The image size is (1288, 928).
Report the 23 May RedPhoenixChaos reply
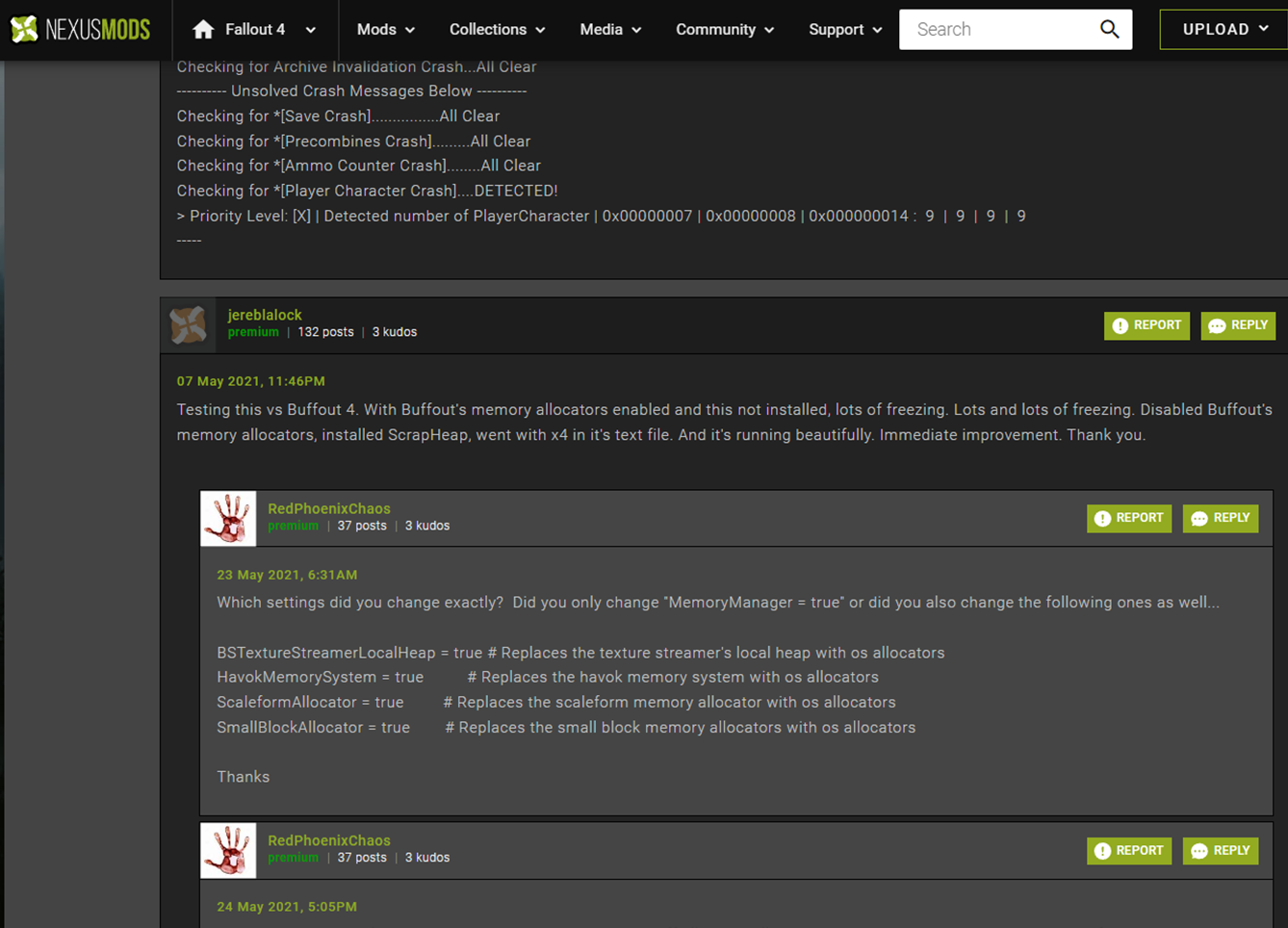click(1129, 518)
